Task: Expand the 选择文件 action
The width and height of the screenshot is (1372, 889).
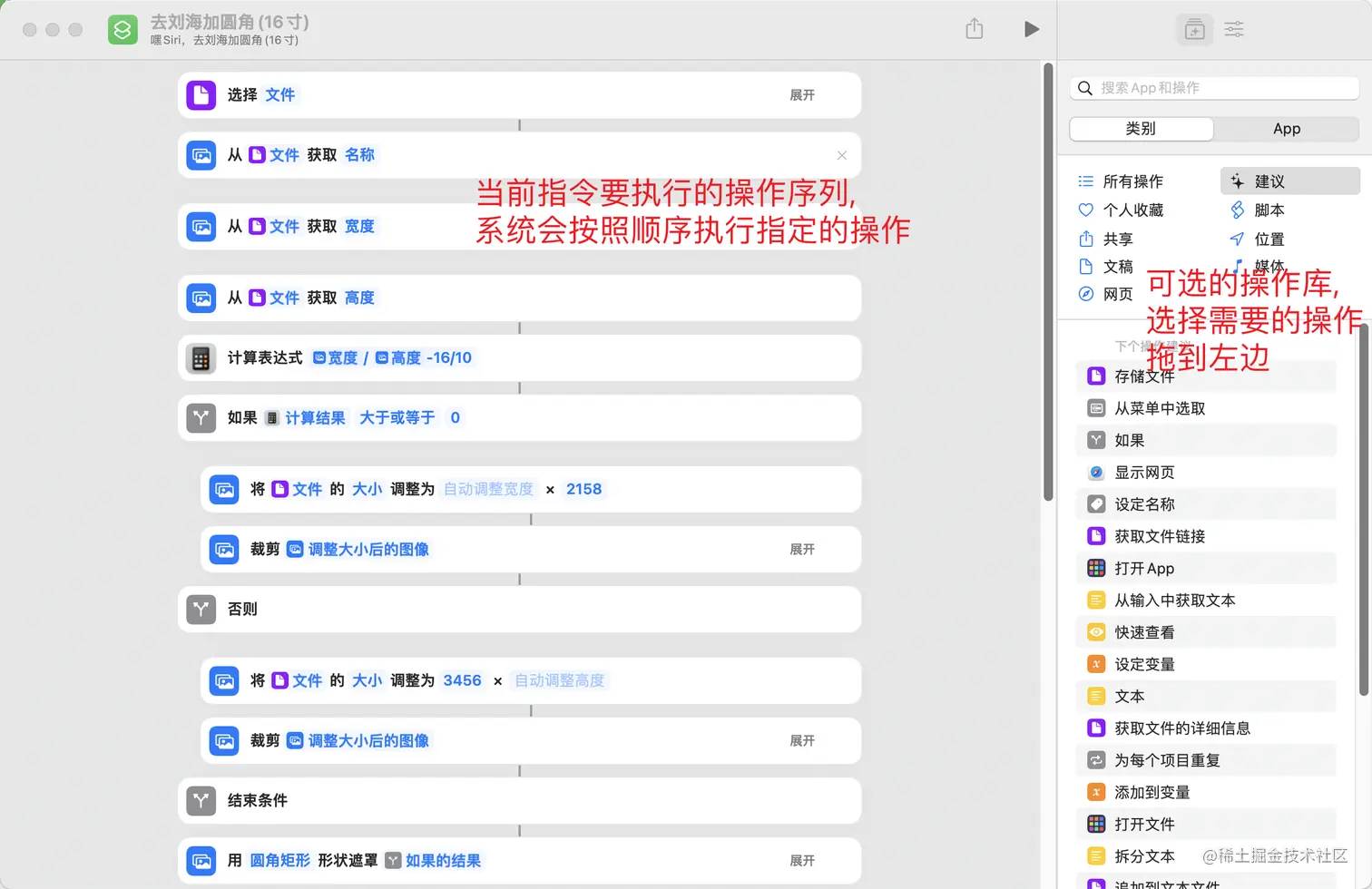Action: 801,95
